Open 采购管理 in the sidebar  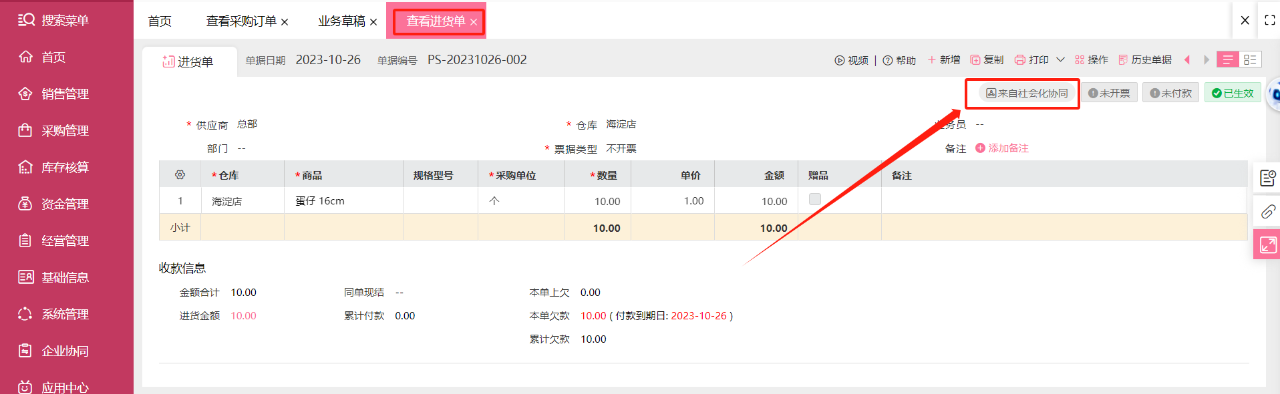click(x=66, y=130)
